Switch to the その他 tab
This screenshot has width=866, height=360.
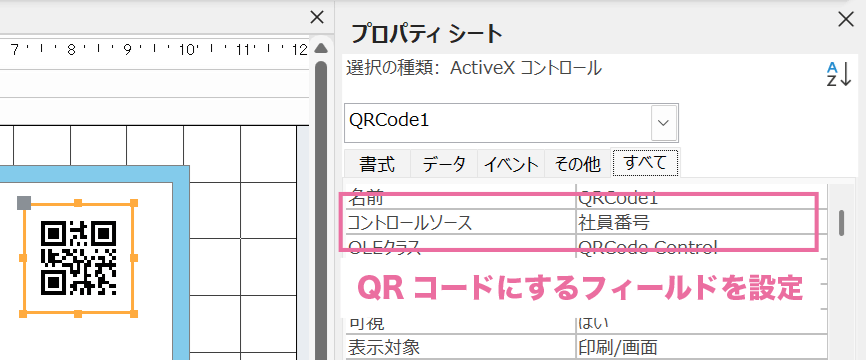coord(578,164)
